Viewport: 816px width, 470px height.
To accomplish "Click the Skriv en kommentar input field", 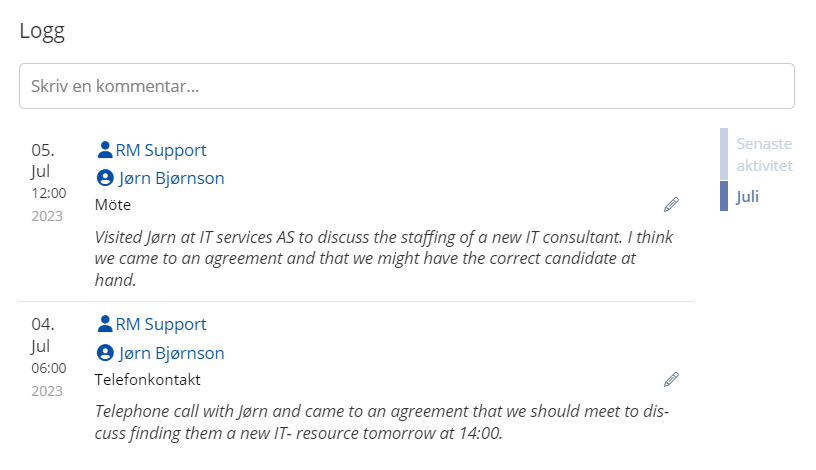I will click(x=406, y=87).
